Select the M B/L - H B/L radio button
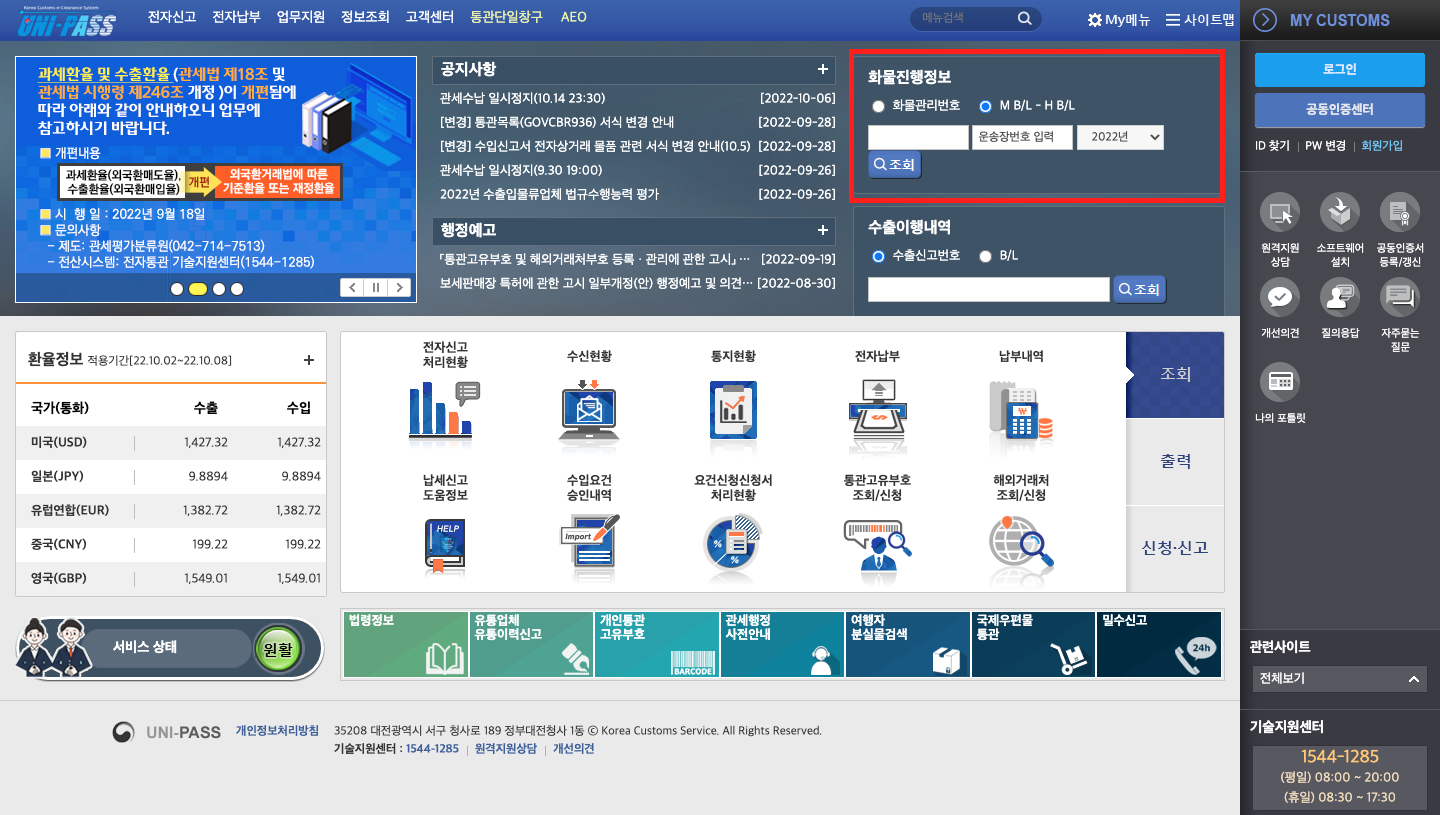 [986, 106]
